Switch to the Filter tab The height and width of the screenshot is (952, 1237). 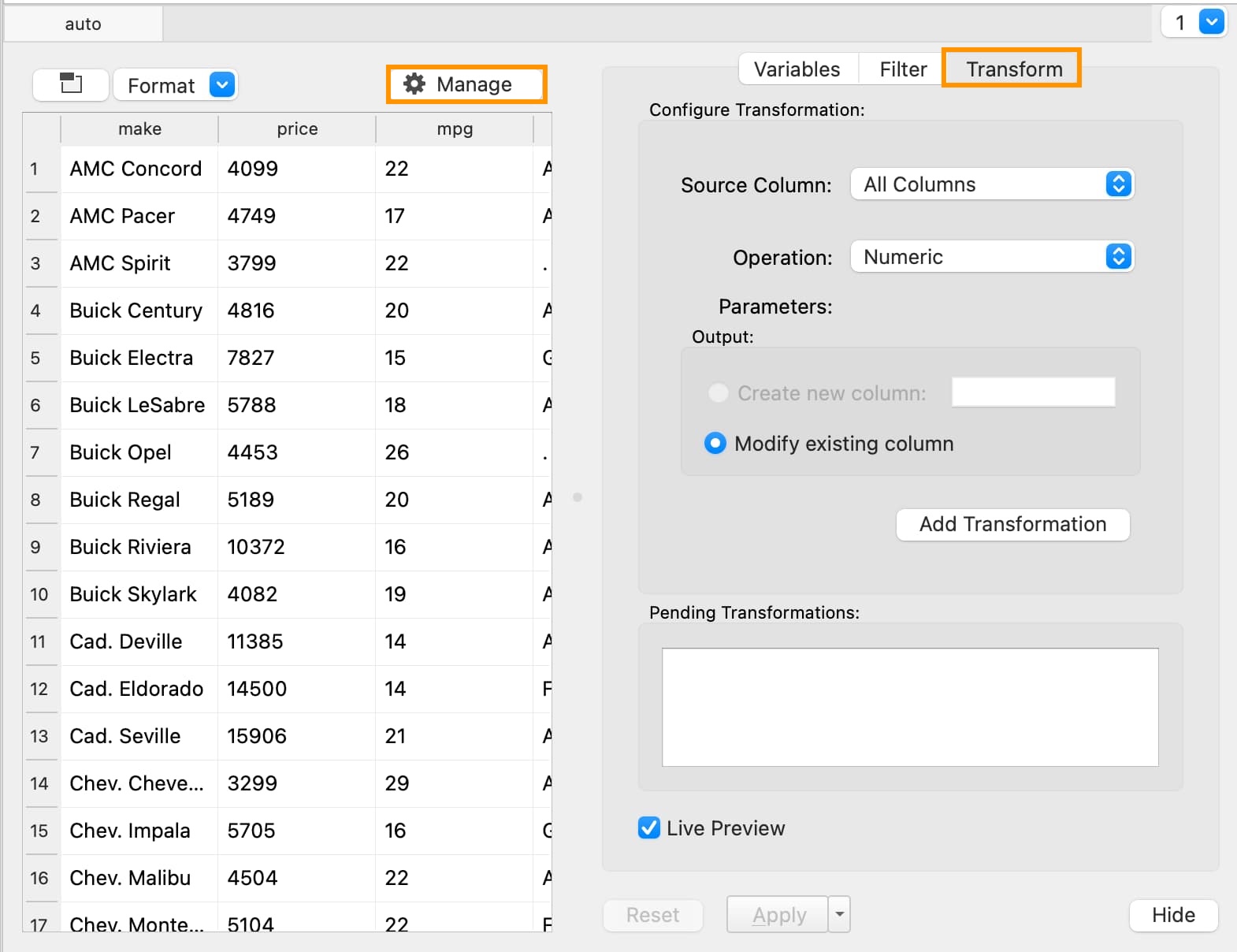point(903,69)
